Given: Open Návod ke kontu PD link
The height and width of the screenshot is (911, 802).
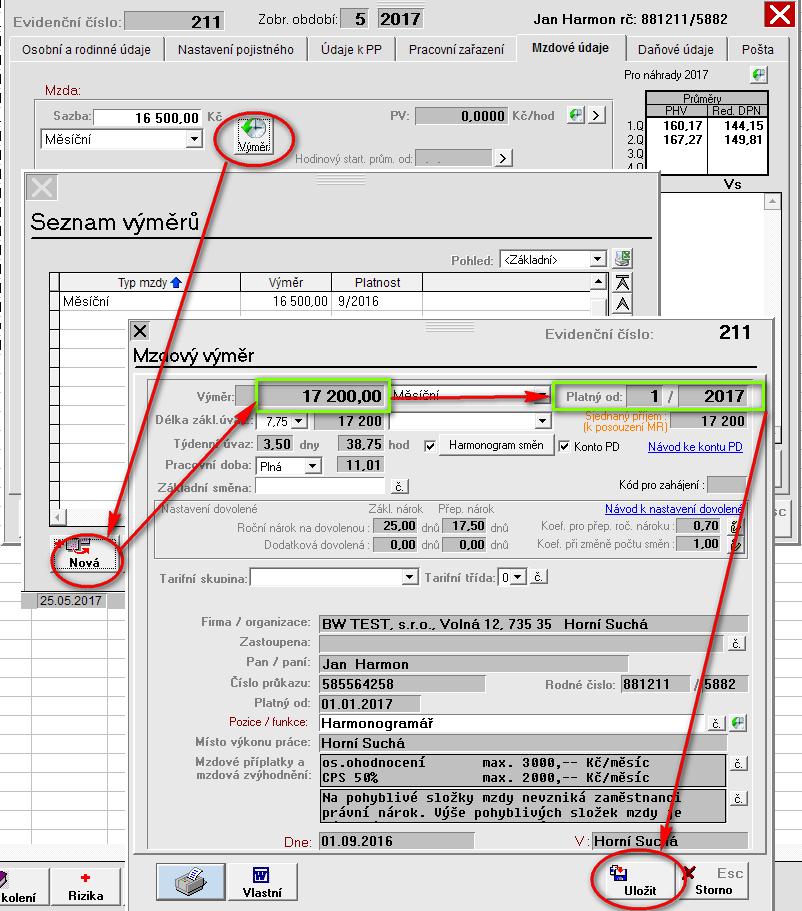Looking at the screenshot, I should tap(695, 447).
